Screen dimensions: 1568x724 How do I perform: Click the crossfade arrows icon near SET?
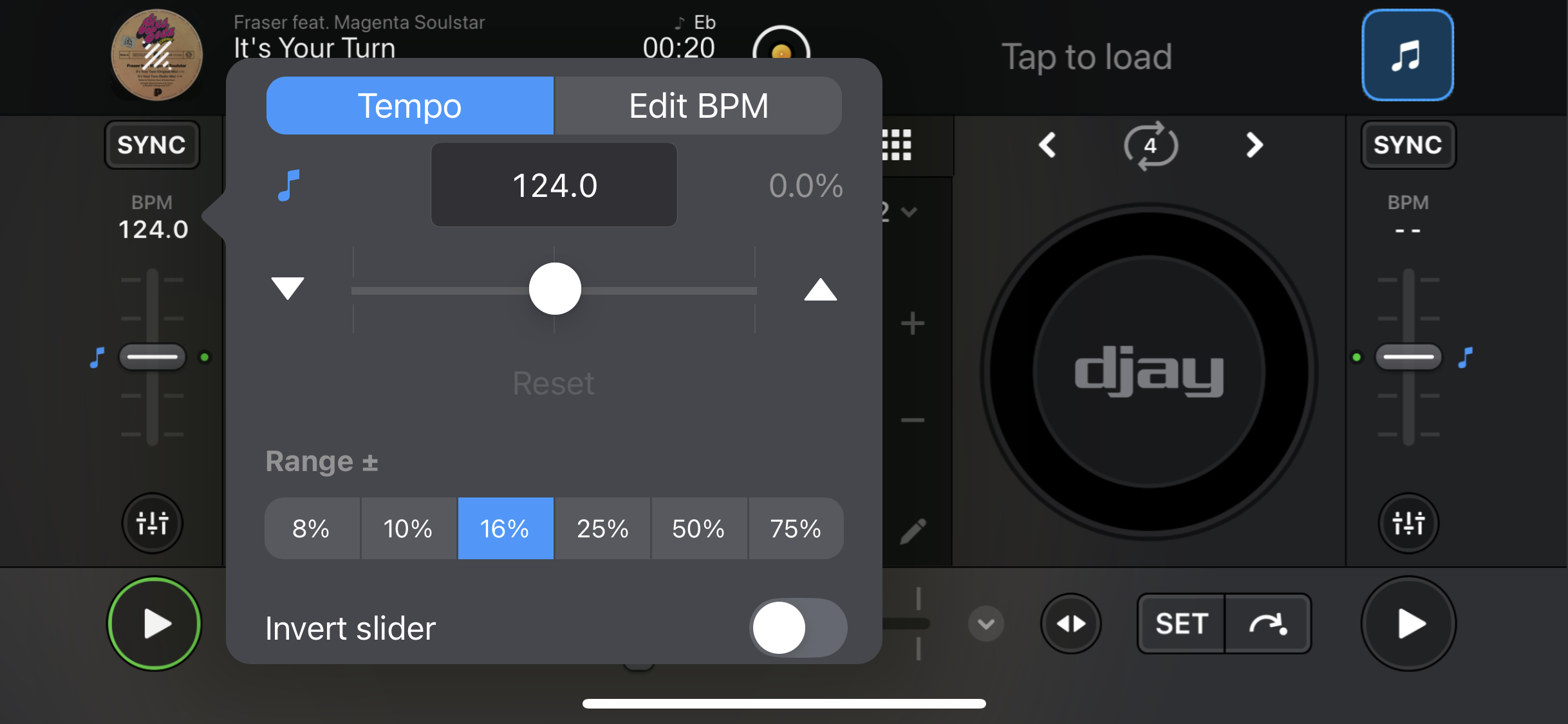[1070, 623]
